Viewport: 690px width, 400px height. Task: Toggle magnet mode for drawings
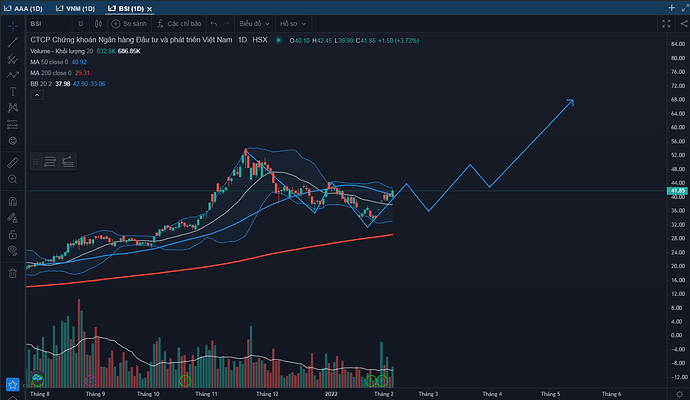(x=13, y=202)
